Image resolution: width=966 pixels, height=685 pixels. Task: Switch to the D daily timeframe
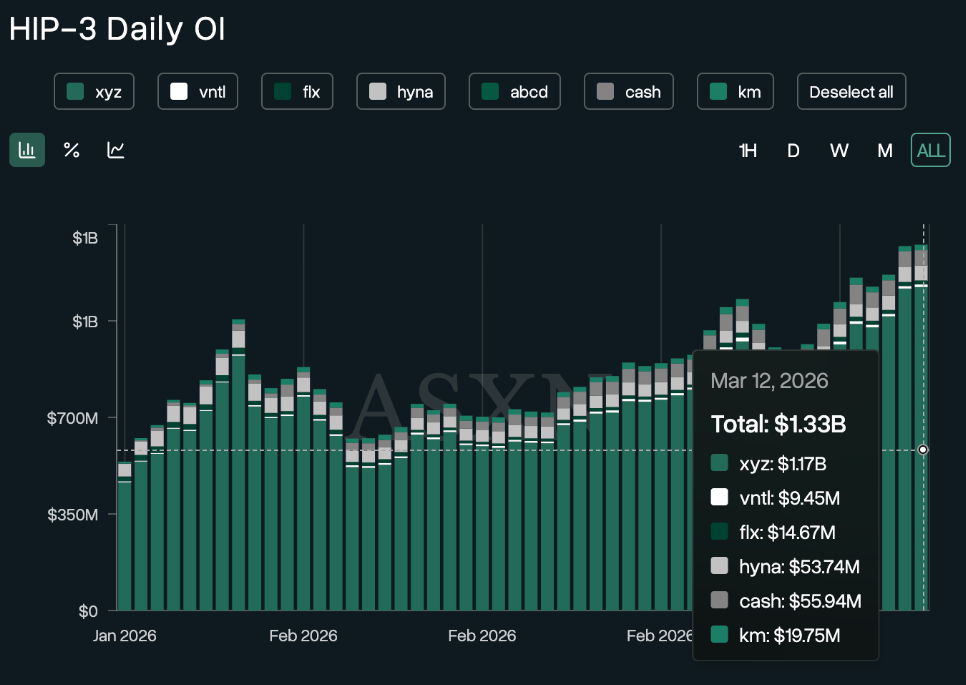[793, 151]
